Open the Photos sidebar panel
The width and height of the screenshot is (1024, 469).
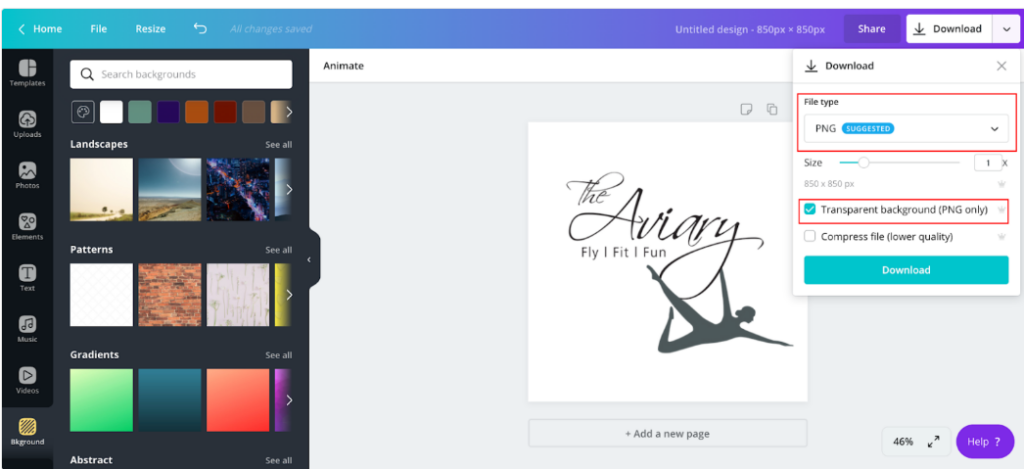pos(27,176)
